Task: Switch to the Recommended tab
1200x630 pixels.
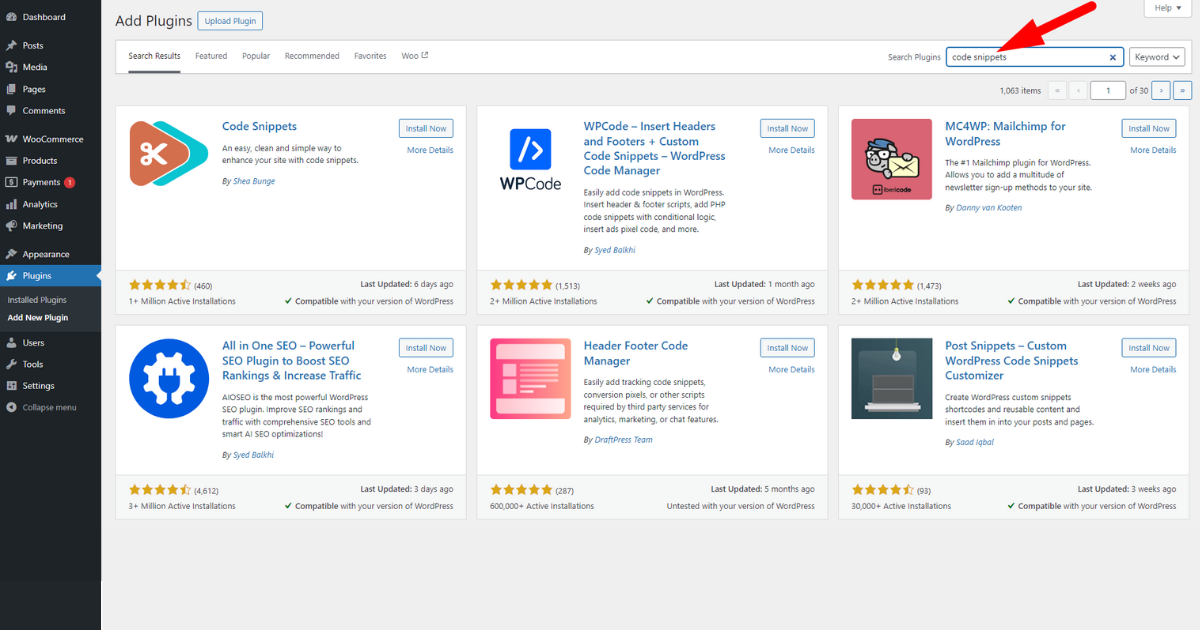Action: click(312, 56)
